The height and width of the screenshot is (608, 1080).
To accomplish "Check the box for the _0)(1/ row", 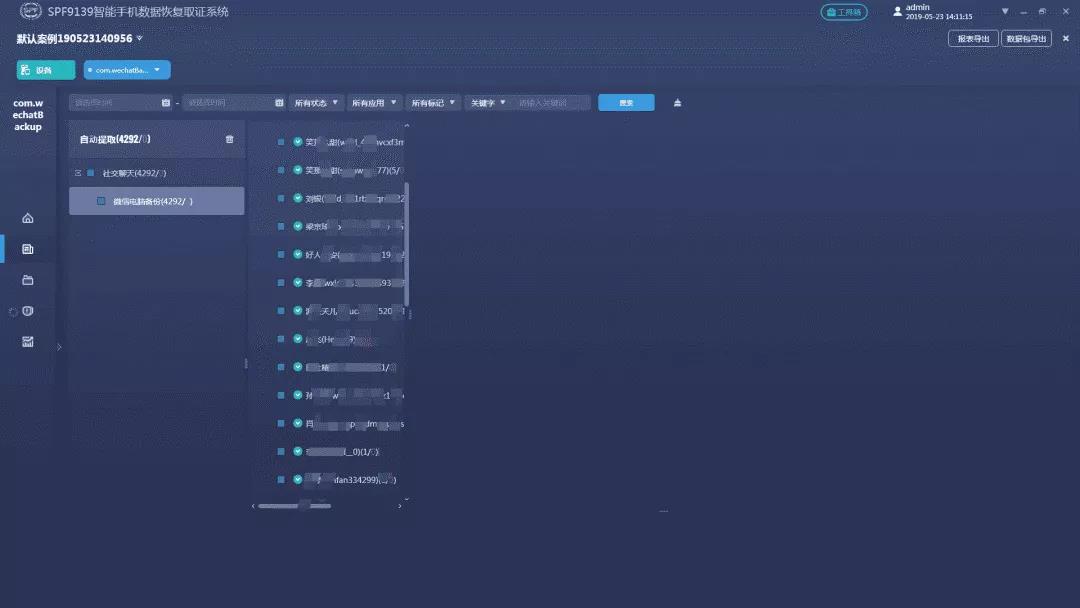I will [x=281, y=451].
